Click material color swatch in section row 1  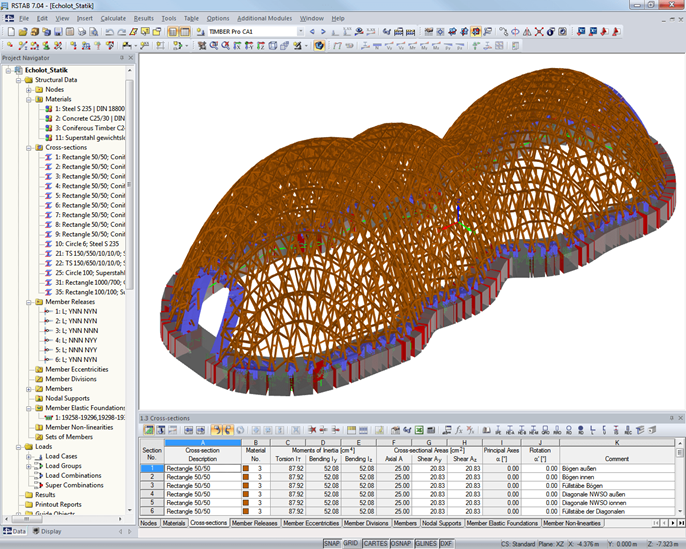pos(245,468)
